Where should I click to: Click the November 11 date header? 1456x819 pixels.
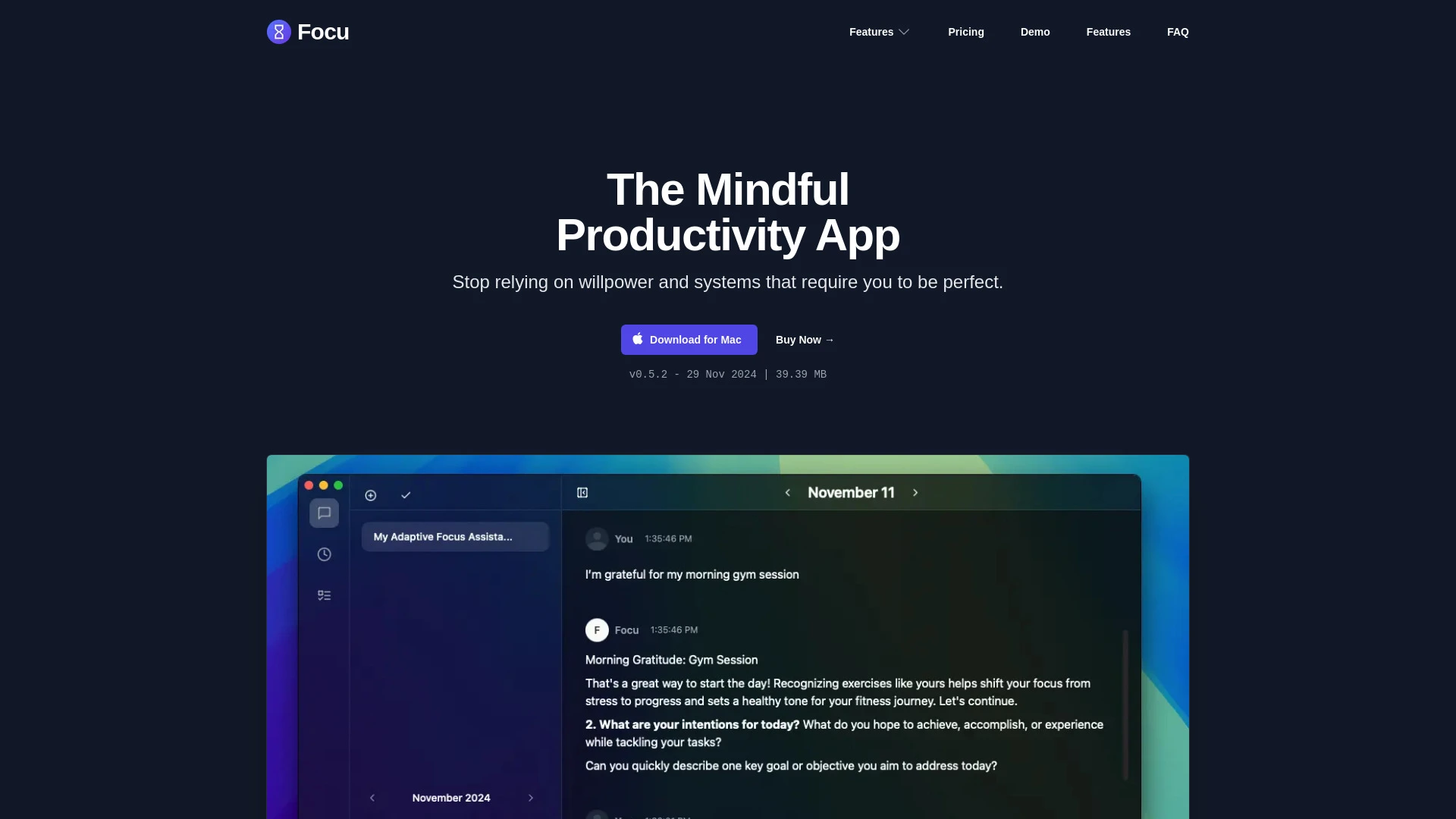(x=851, y=492)
